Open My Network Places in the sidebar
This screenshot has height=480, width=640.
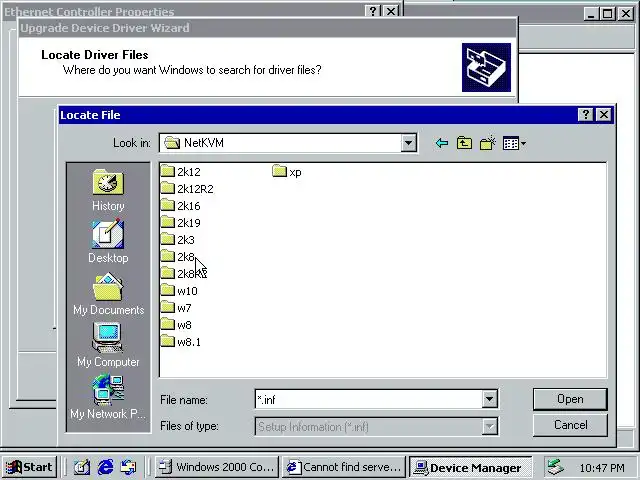pos(108,397)
